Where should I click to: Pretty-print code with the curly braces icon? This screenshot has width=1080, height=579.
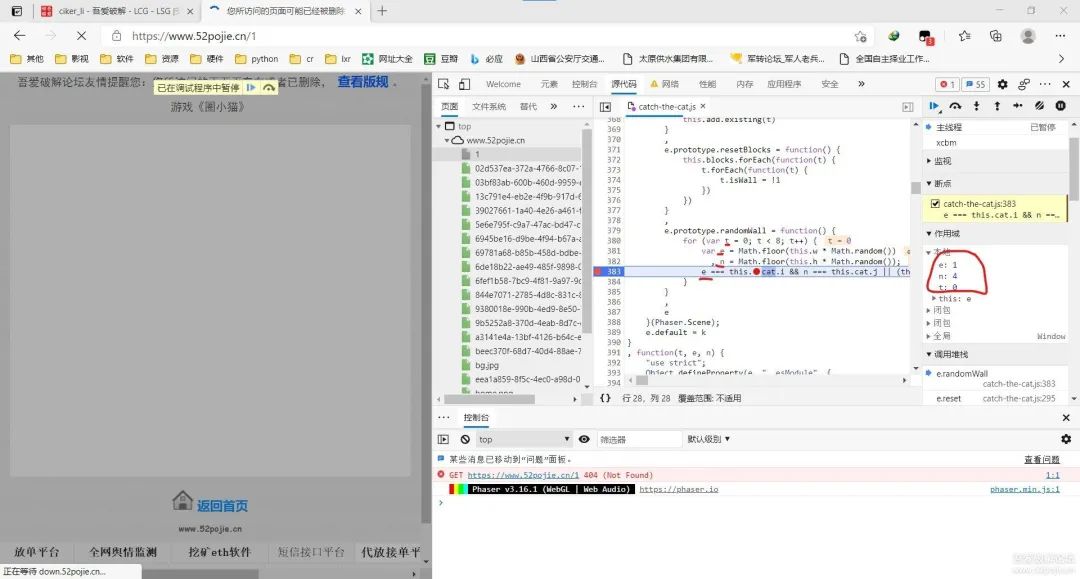click(605, 398)
